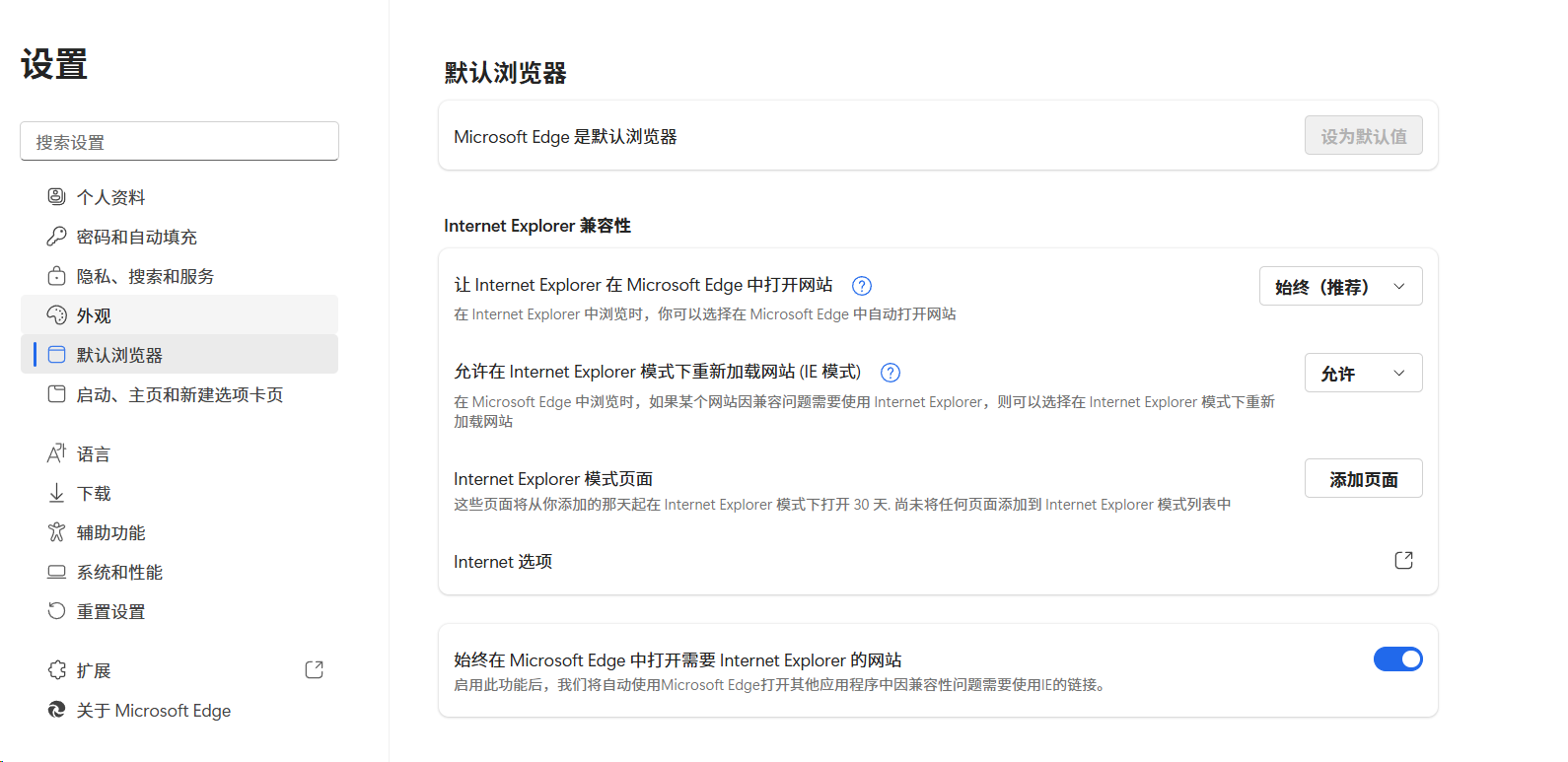Focus the 搜索设置 search field
This screenshot has height=762, width=1568.
[179, 141]
